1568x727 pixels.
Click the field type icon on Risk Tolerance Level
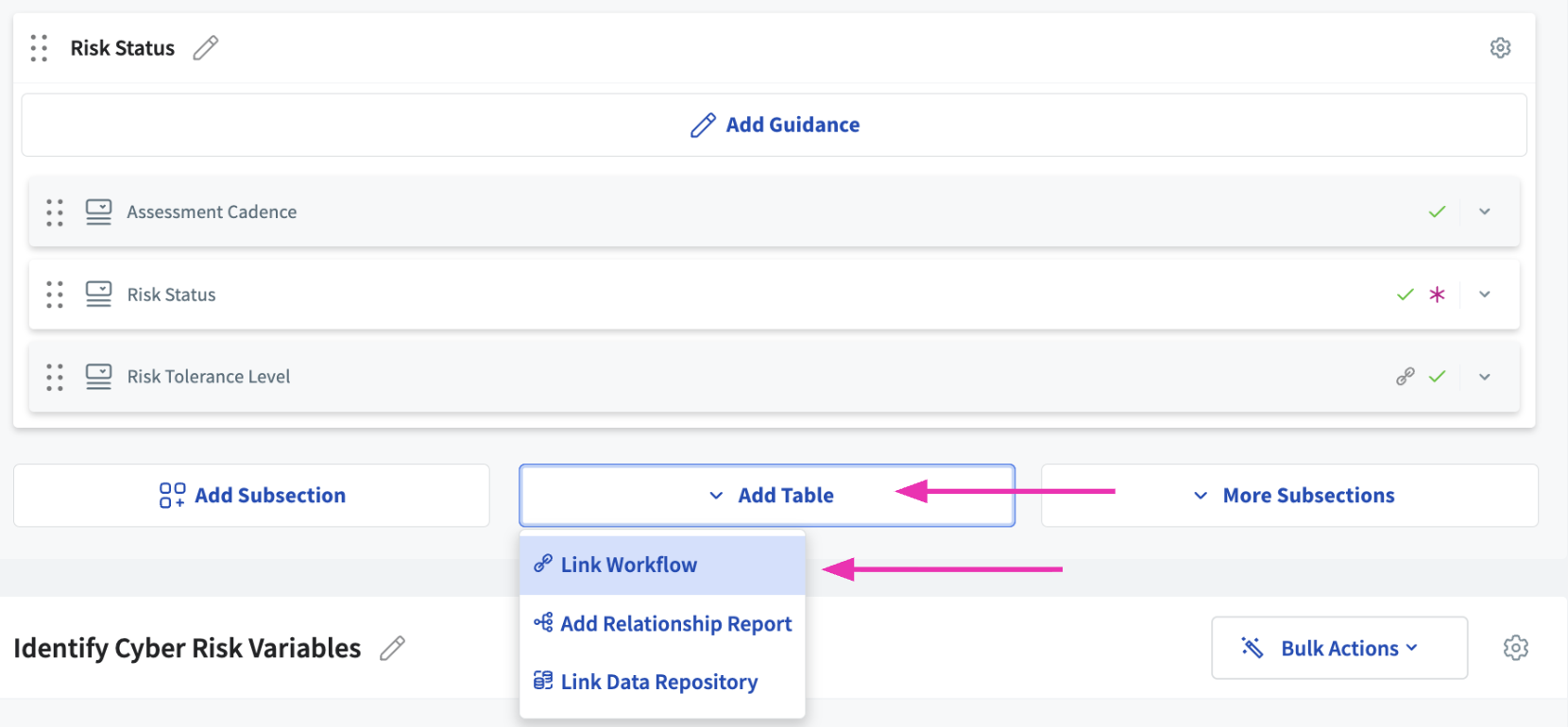98,377
